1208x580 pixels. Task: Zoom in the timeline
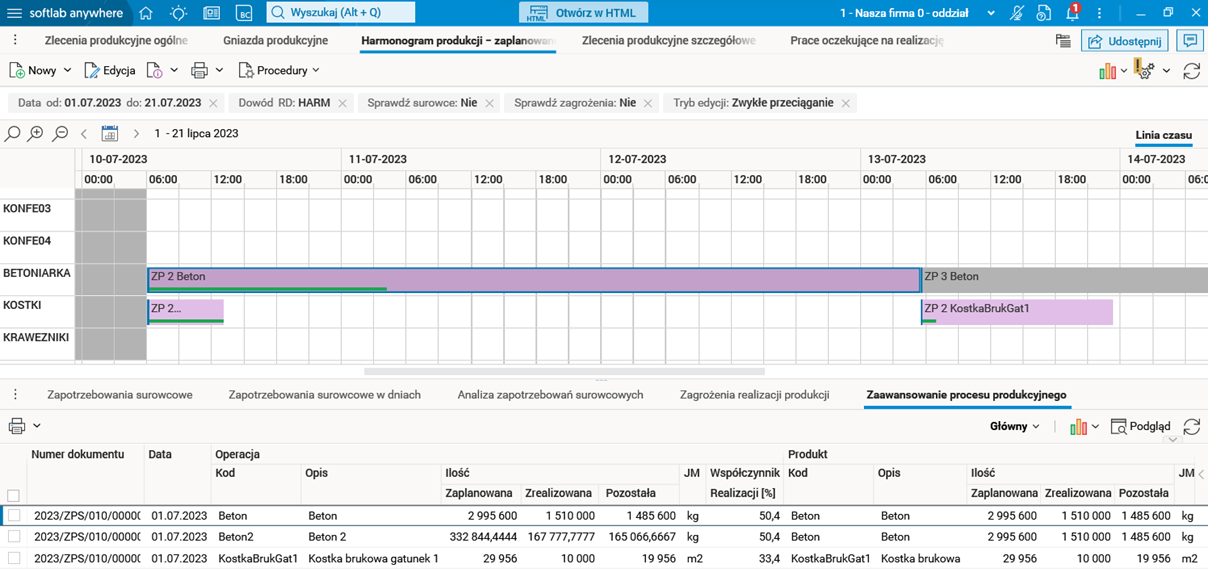tap(37, 134)
